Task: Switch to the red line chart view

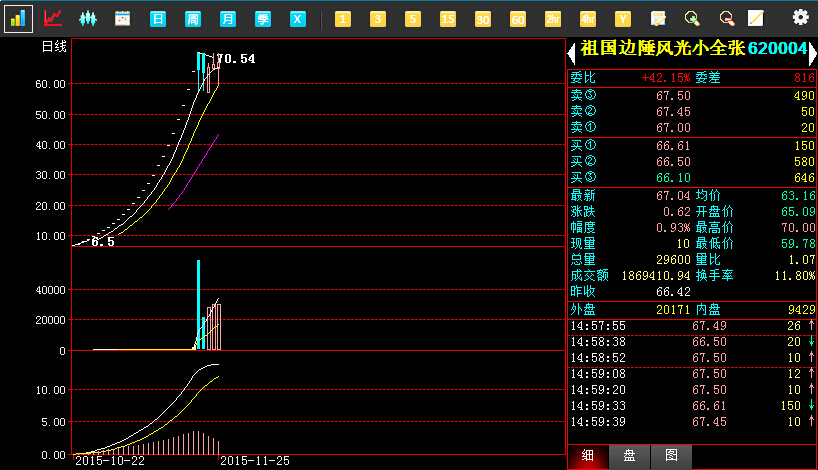Action: [53, 18]
